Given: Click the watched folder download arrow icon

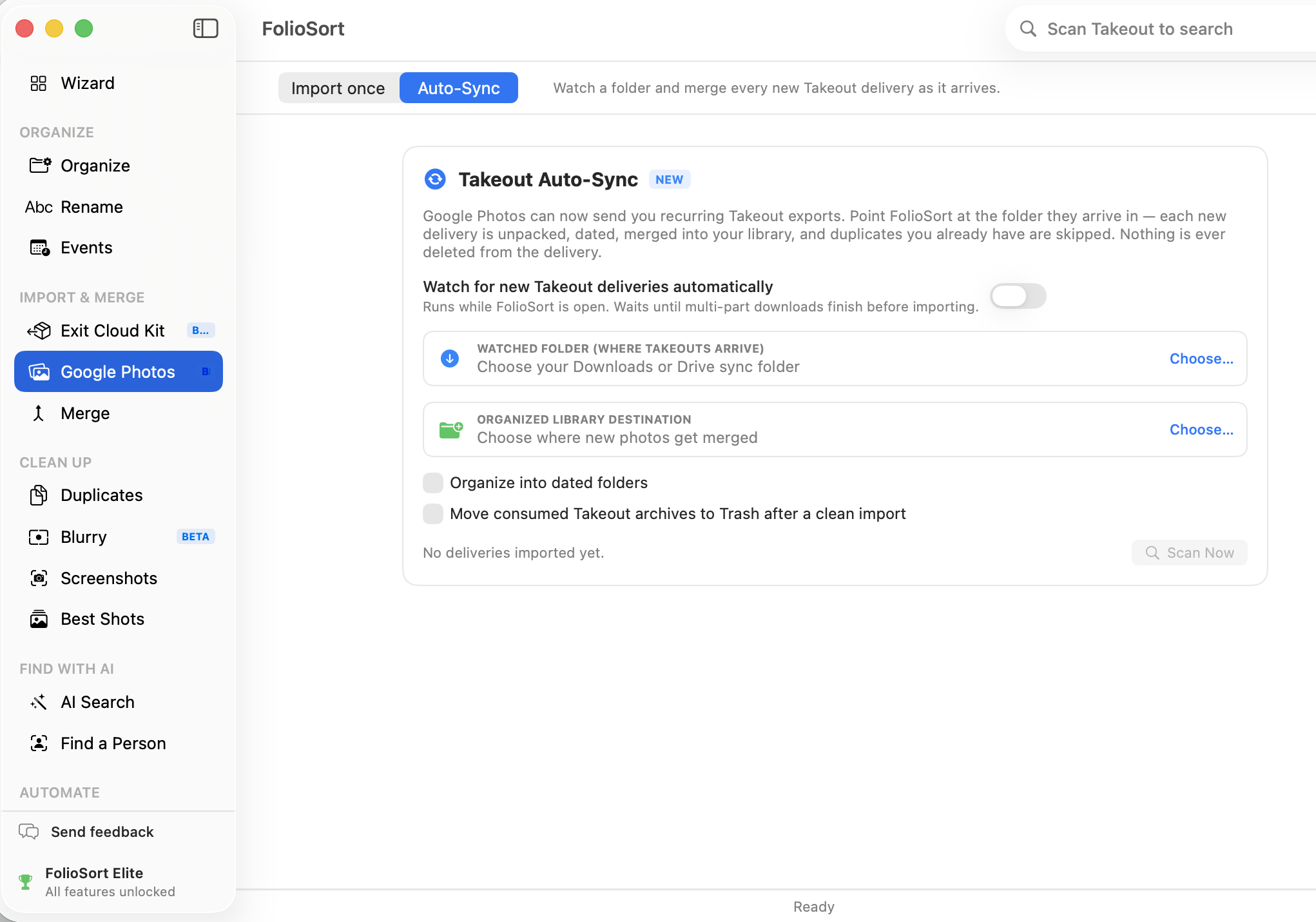Looking at the screenshot, I should point(450,358).
